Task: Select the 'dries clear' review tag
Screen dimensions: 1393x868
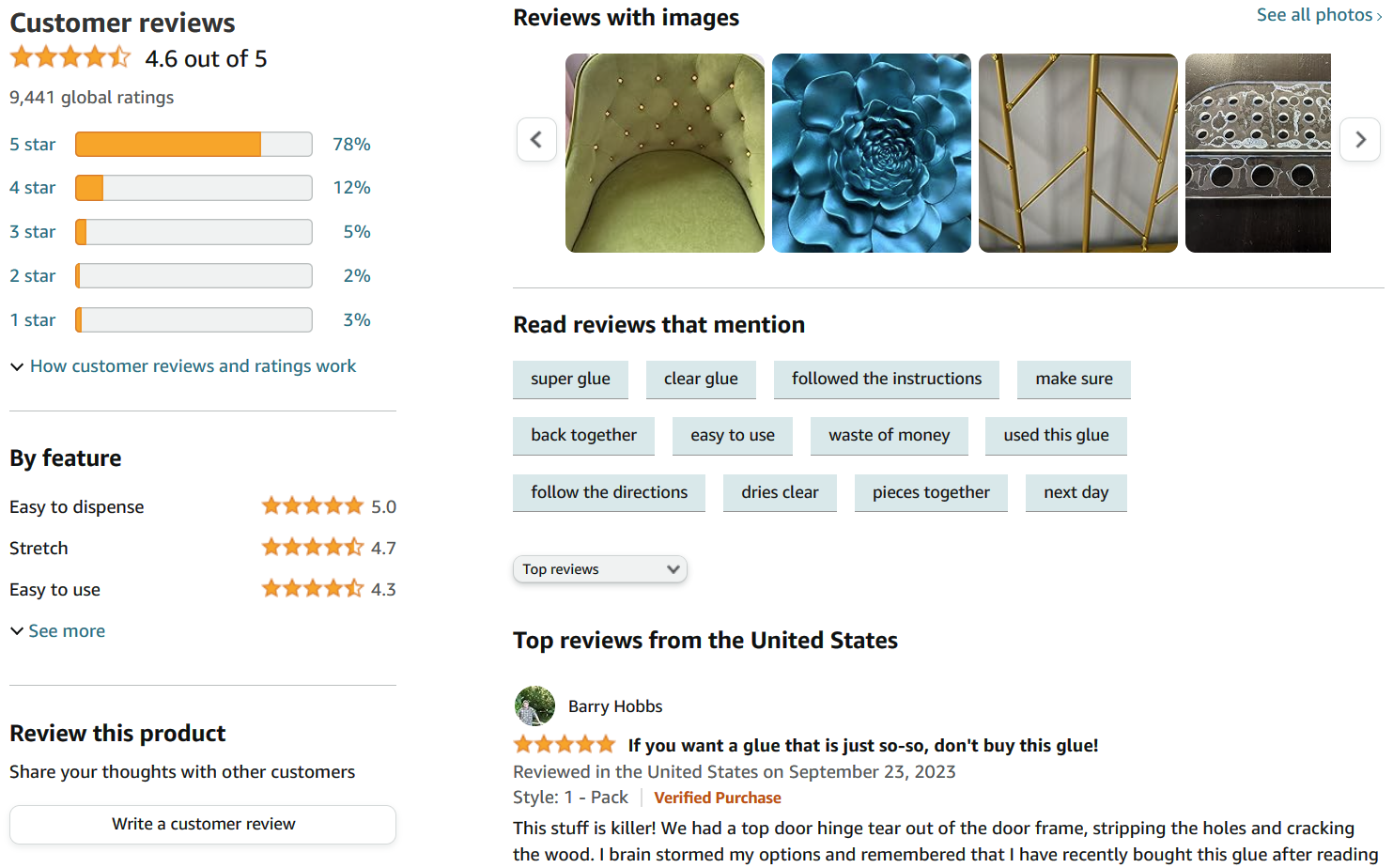Action: (780, 492)
